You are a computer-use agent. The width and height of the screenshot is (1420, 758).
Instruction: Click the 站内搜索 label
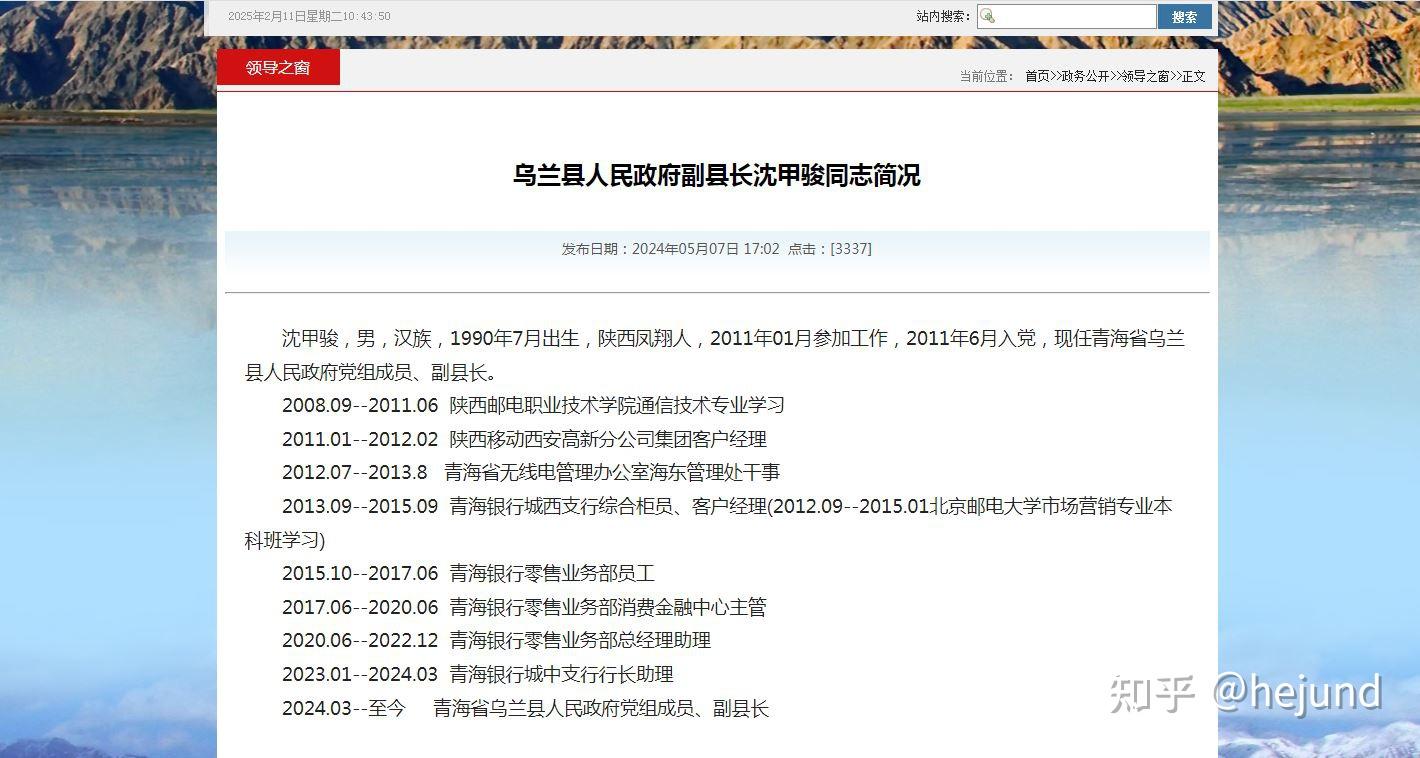coord(943,16)
